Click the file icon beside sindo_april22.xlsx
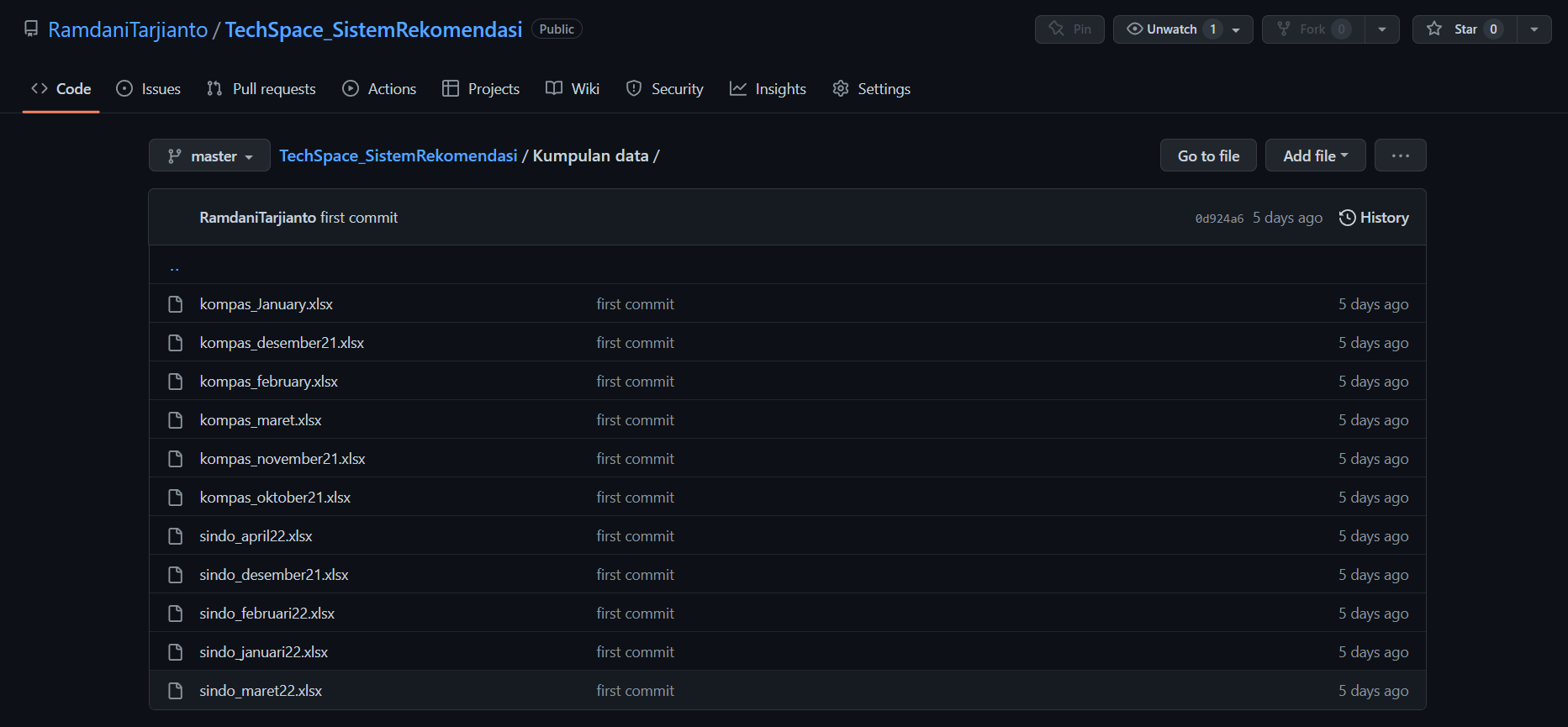The height and width of the screenshot is (727, 1568). tap(175, 536)
